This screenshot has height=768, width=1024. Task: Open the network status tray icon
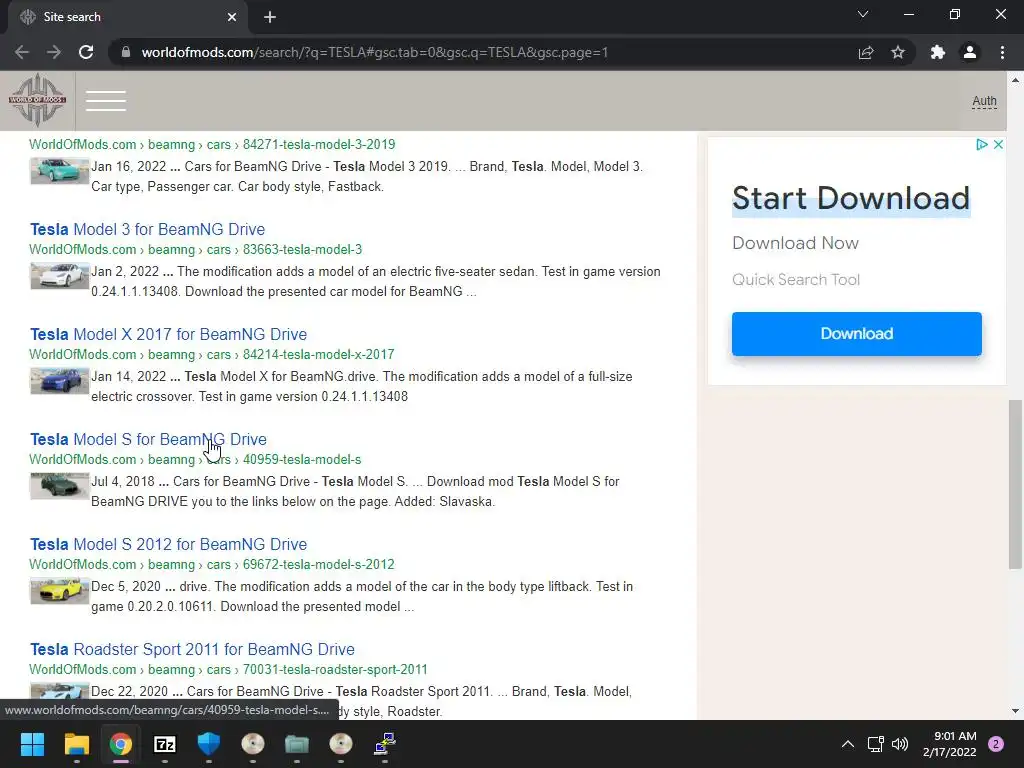click(875, 744)
